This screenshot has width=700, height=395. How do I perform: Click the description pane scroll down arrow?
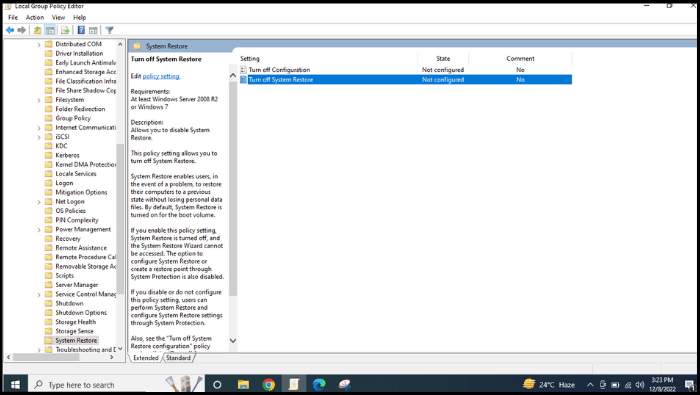[x=233, y=341]
